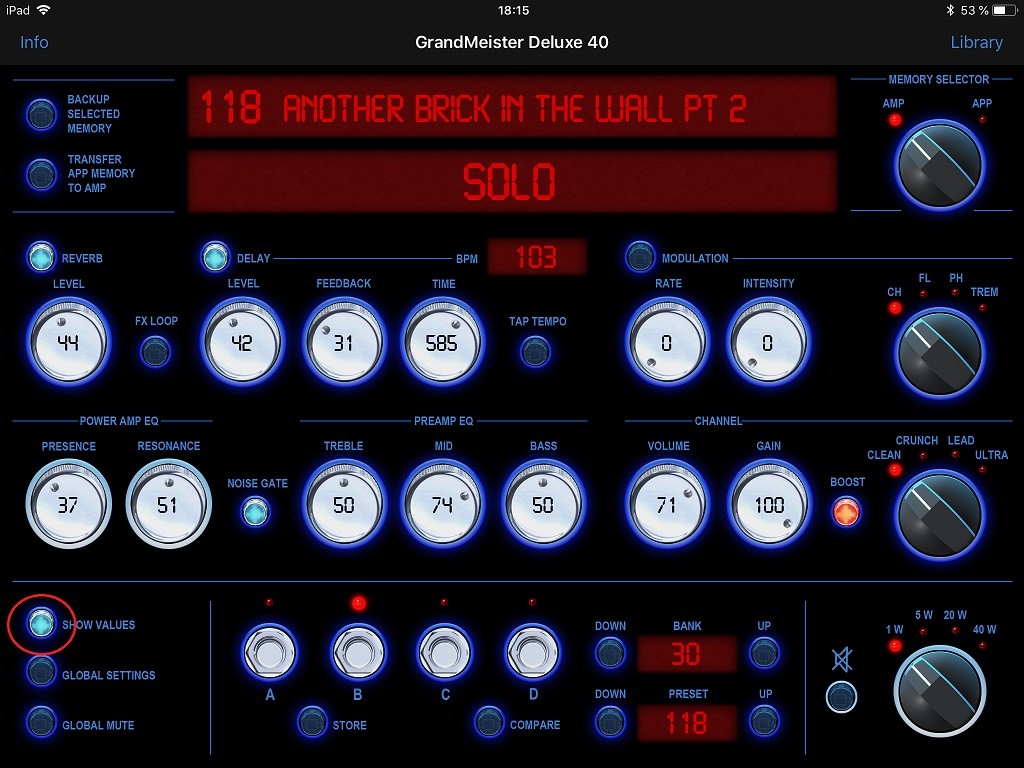Click Transfer App Memory to Amp button
This screenshot has height=768, width=1024.
[41, 174]
